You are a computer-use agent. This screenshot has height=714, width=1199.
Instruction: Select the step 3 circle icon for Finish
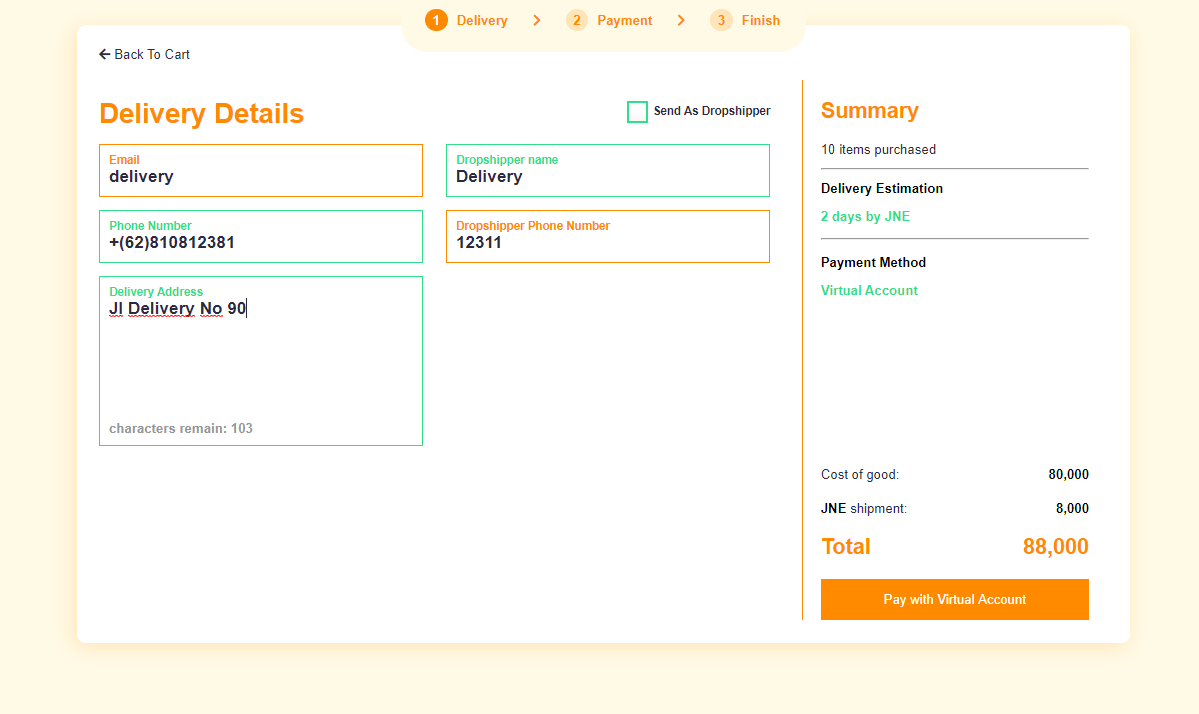[x=721, y=21]
